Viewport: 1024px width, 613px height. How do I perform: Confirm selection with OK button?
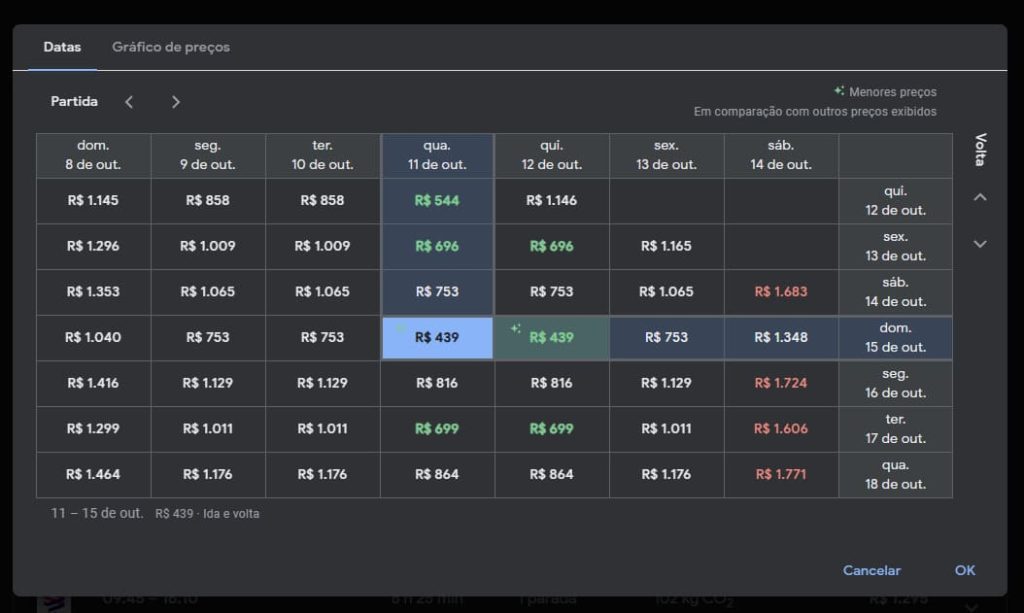(x=965, y=571)
